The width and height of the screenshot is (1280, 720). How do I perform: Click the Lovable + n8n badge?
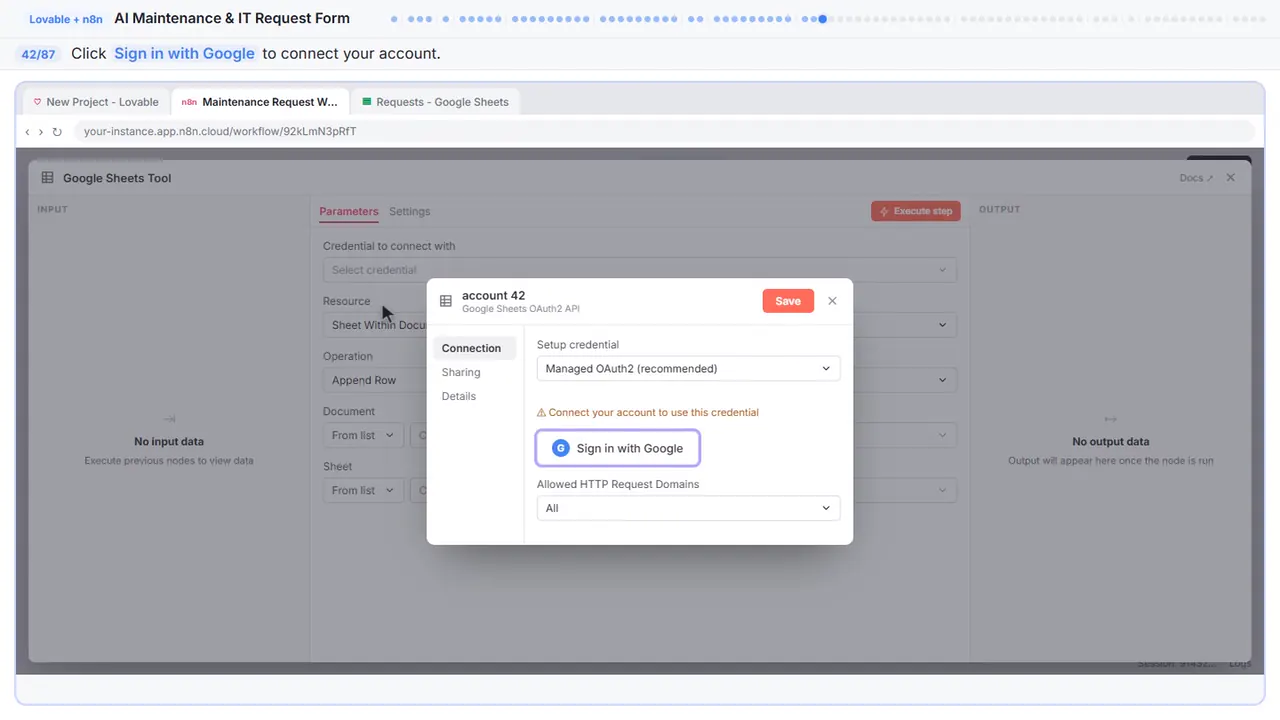coord(66,19)
